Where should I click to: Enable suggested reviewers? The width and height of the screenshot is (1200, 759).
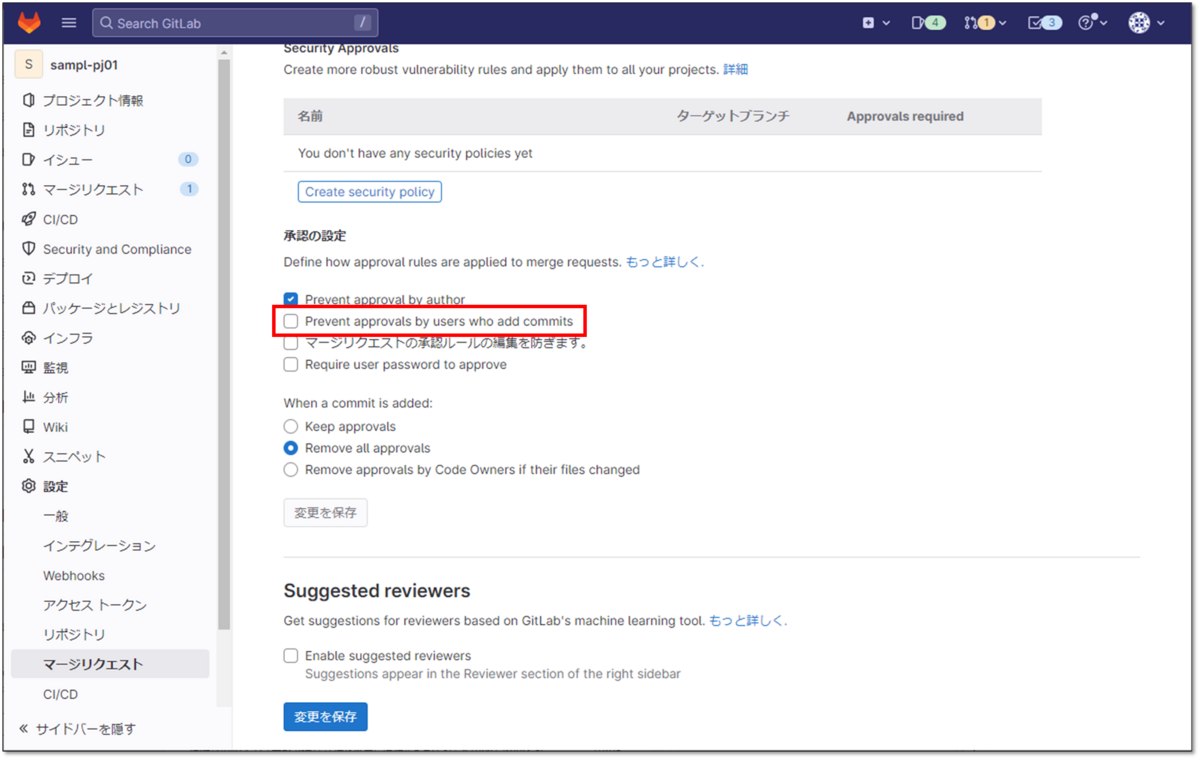pyautogui.click(x=290, y=655)
